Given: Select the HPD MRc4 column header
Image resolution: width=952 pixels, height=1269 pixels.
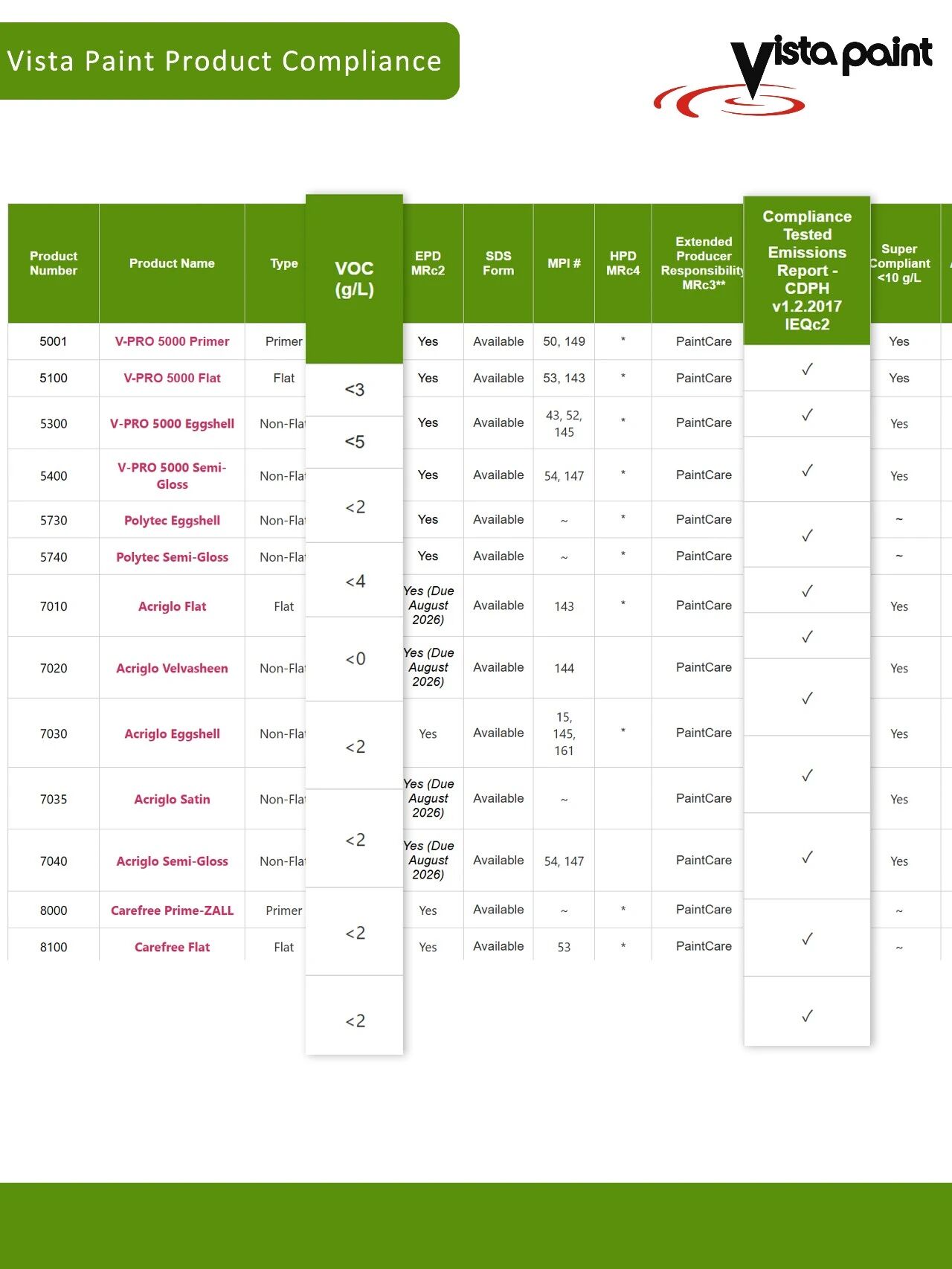Looking at the screenshot, I should tap(623, 263).
